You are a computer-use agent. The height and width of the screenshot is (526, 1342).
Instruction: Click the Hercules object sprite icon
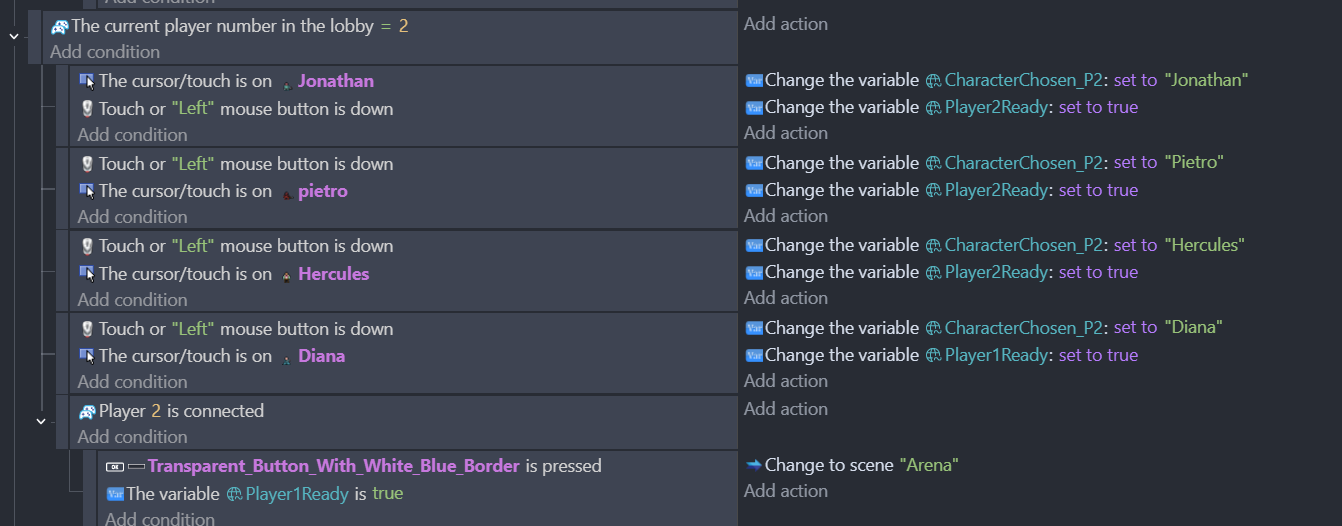tap(287, 275)
